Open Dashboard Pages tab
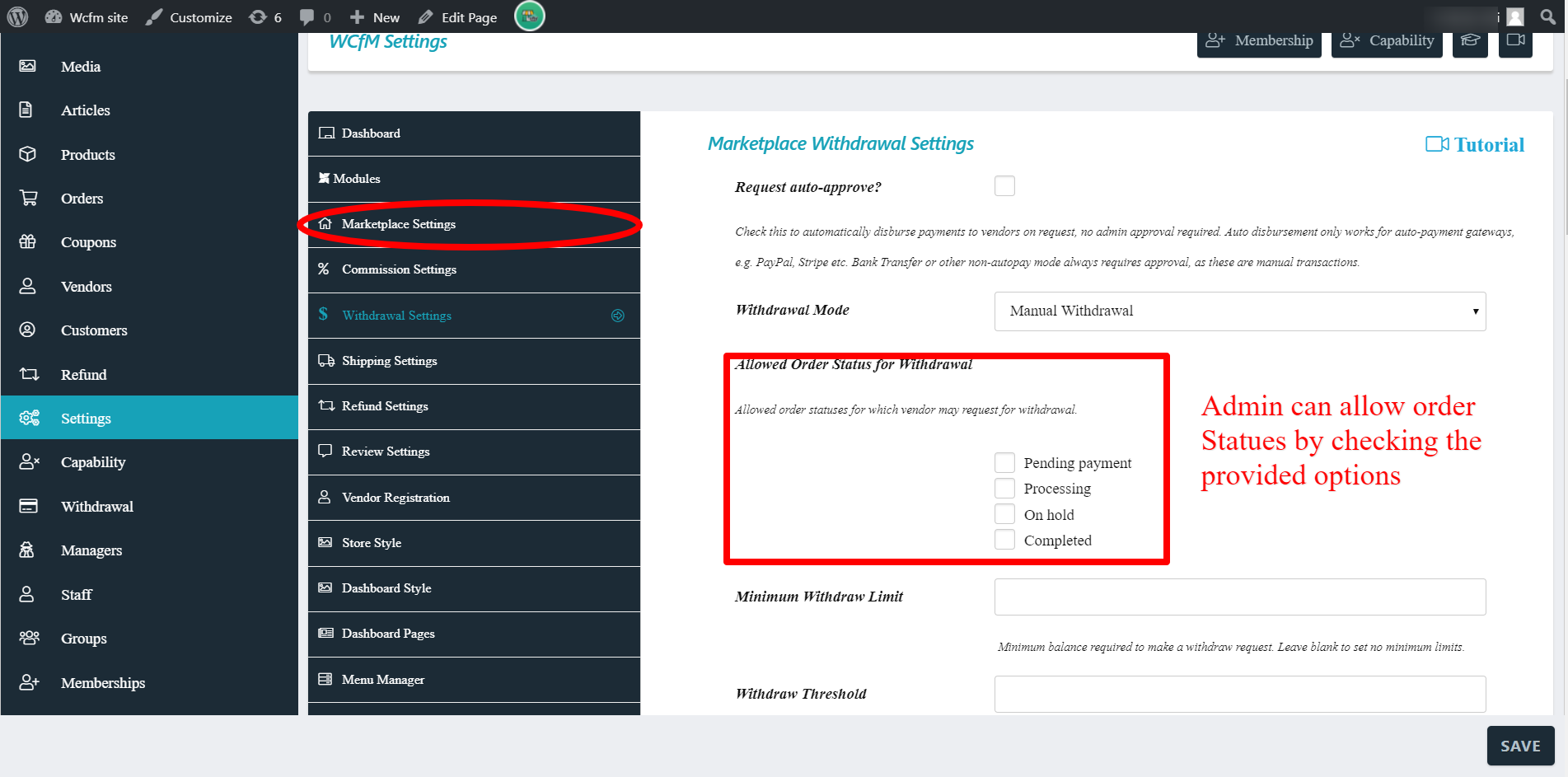Screen dimensions: 1568x777 tap(474, 634)
